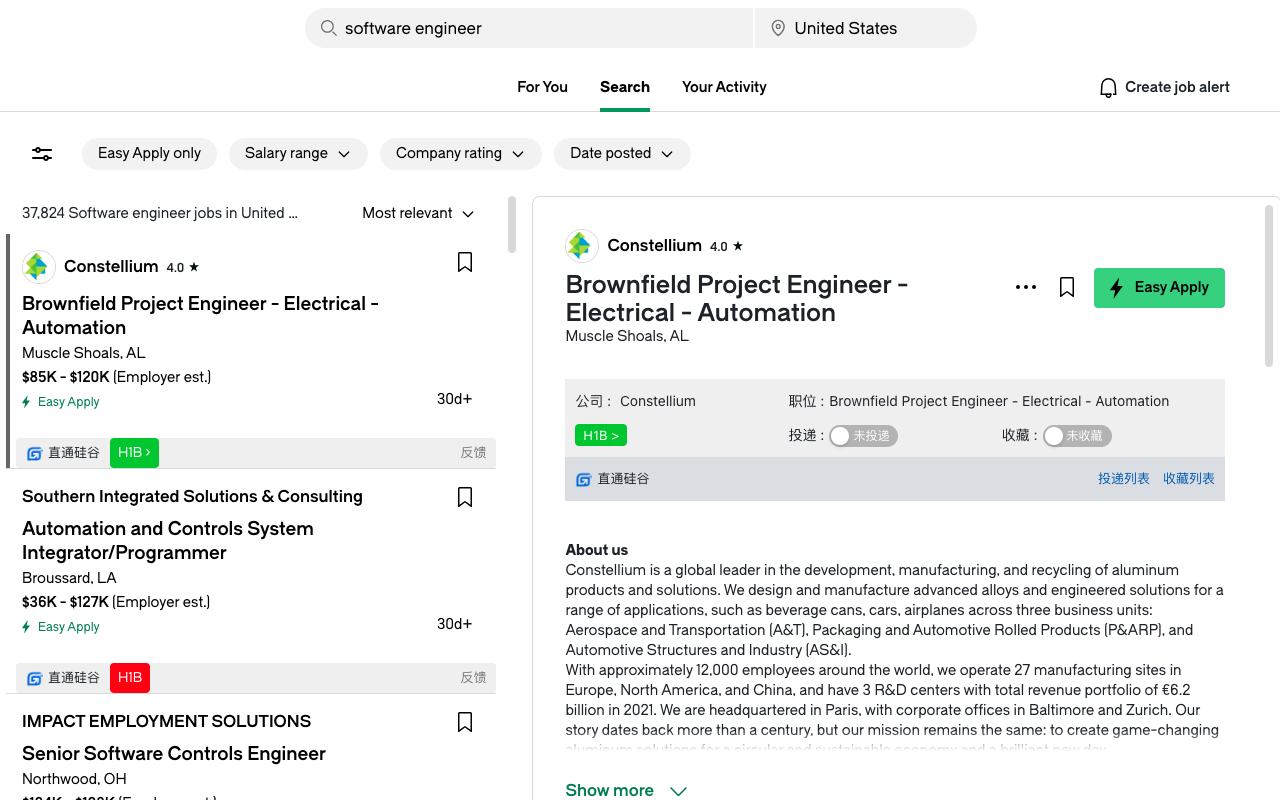Image resolution: width=1280 pixels, height=800 pixels.
Task: Switch to the For You tab
Action: [542, 87]
